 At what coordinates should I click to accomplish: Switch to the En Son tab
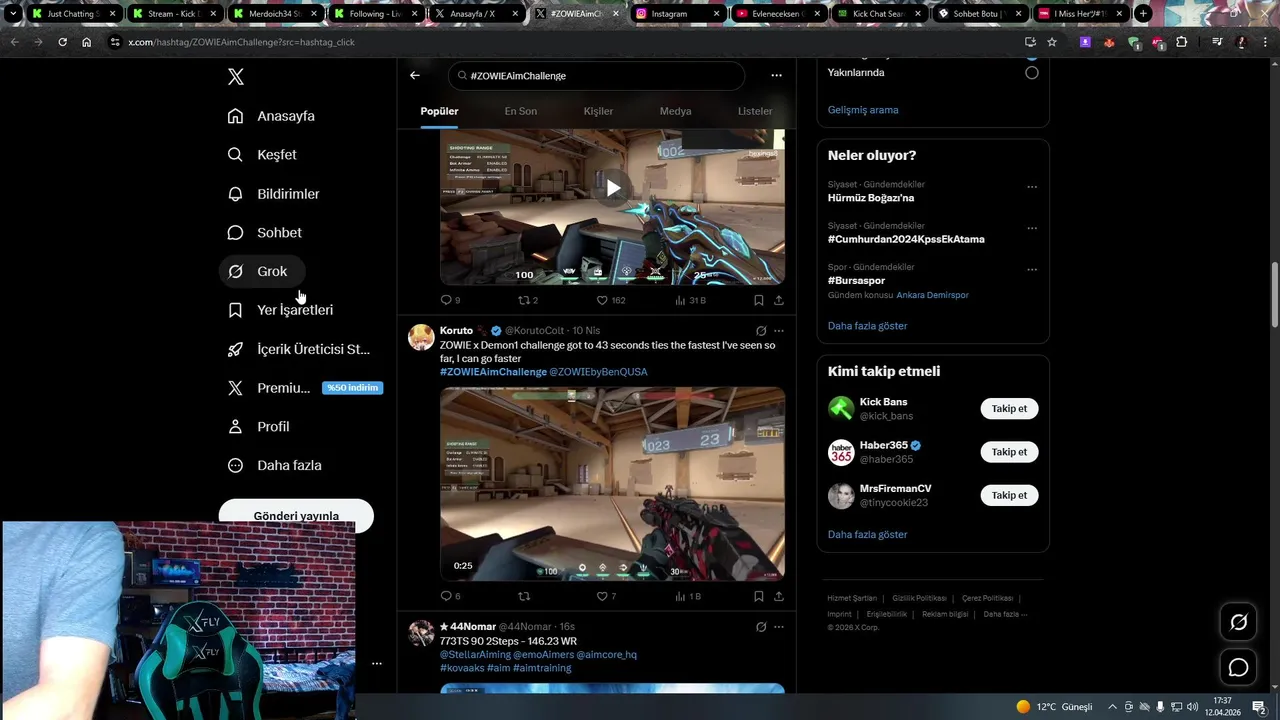[x=520, y=111]
